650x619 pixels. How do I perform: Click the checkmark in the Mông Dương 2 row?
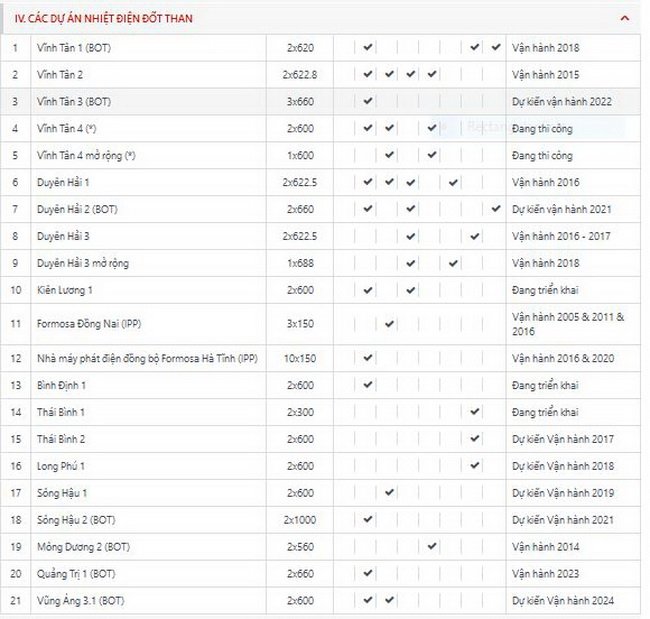pos(432,546)
